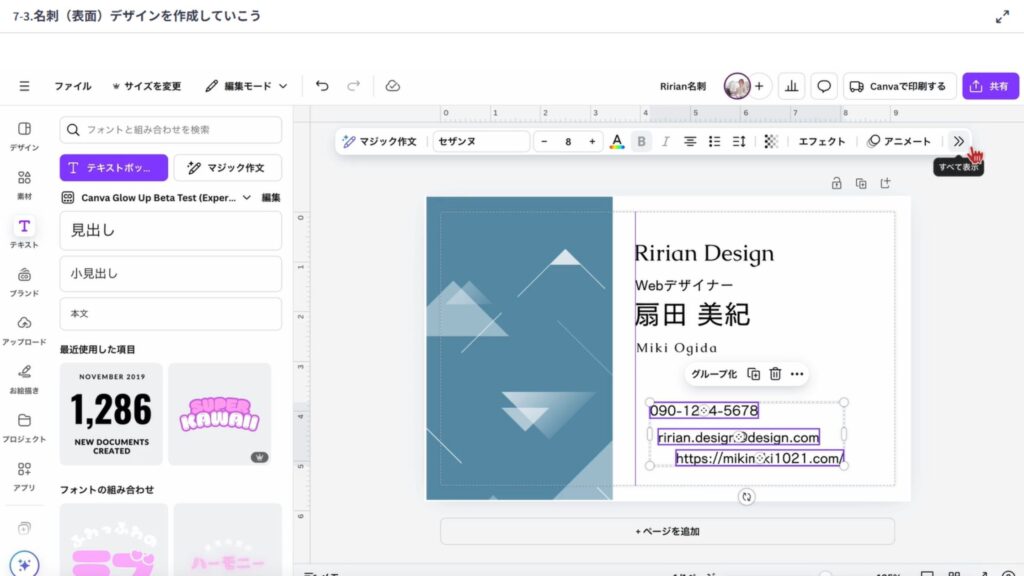Open the hamburger main menu
Image resolution: width=1024 pixels, height=576 pixels.
[x=24, y=86]
